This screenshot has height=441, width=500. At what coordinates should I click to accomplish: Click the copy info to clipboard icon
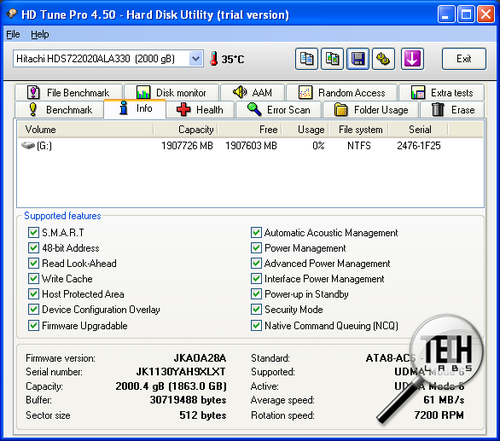point(306,59)
